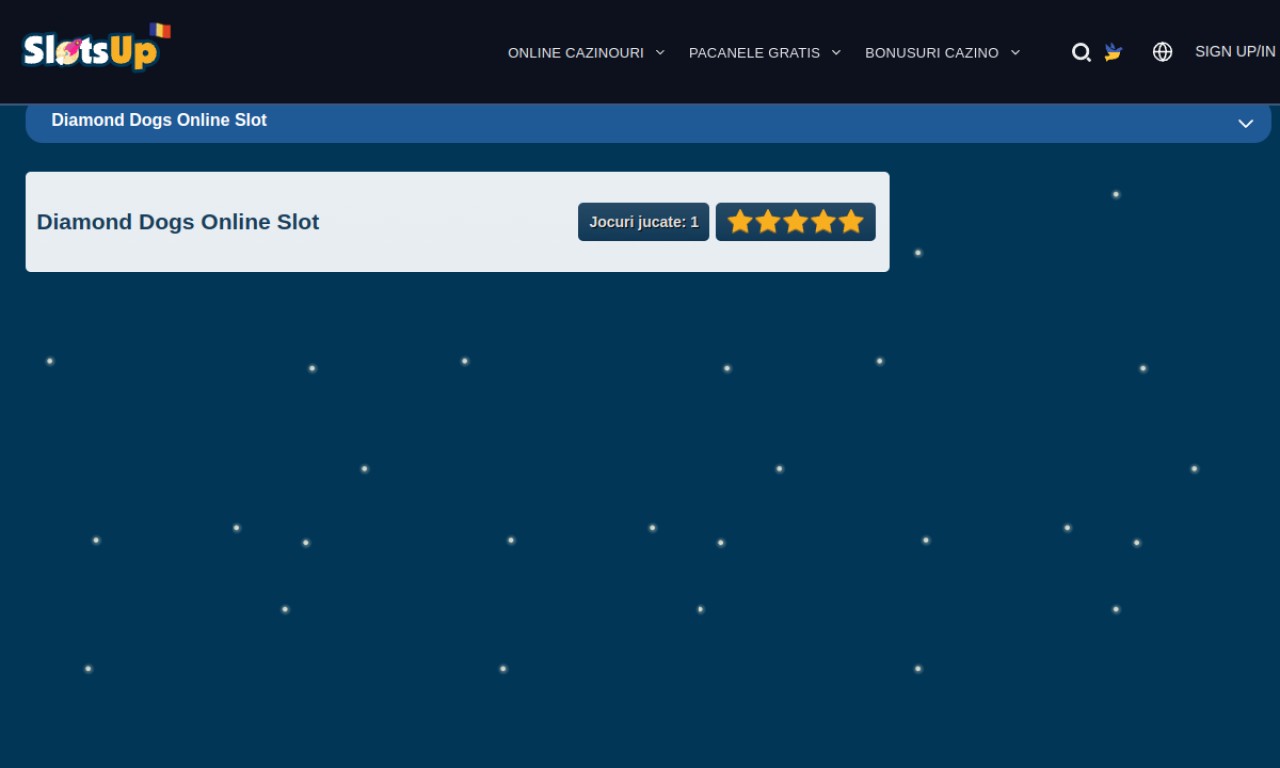Viewport: 1280px width, 768px height.
Task: Open the search magnifier icon
Action: (1081, 52)
